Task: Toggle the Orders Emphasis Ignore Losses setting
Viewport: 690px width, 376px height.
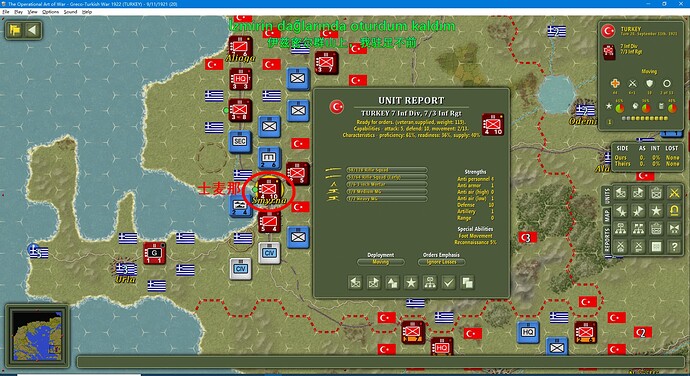Action: 441,262
